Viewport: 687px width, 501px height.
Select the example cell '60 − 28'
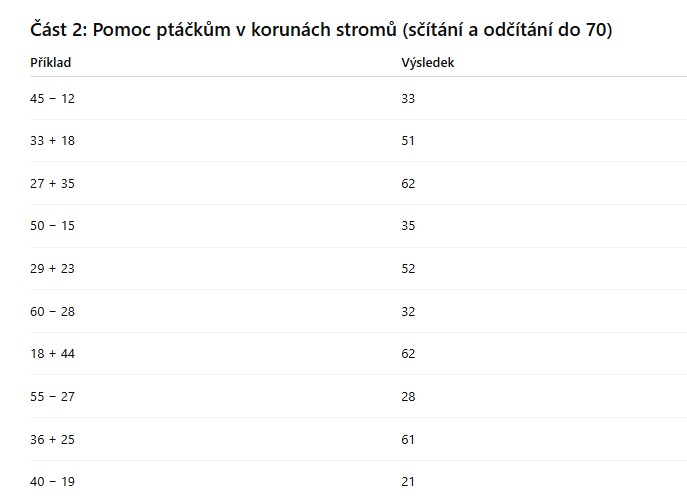pos(53,311)
